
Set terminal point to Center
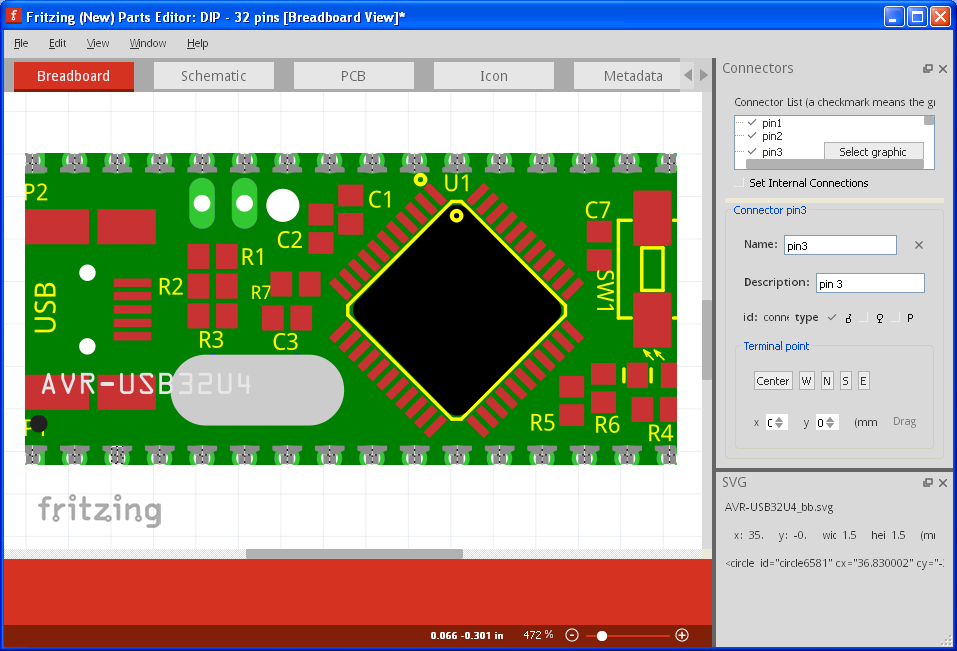(x=773, y=381)
